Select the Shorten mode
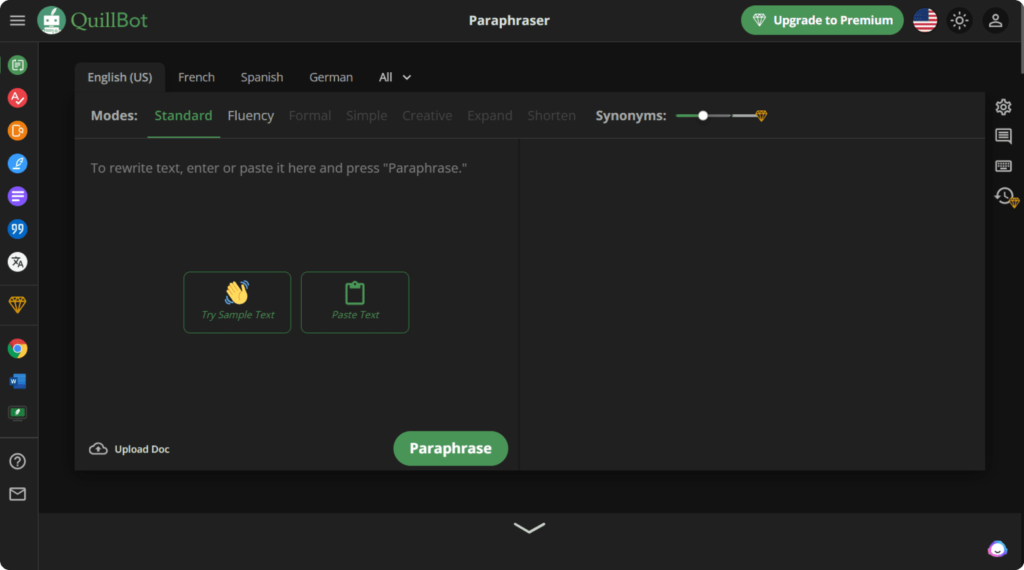 [552, 116]
